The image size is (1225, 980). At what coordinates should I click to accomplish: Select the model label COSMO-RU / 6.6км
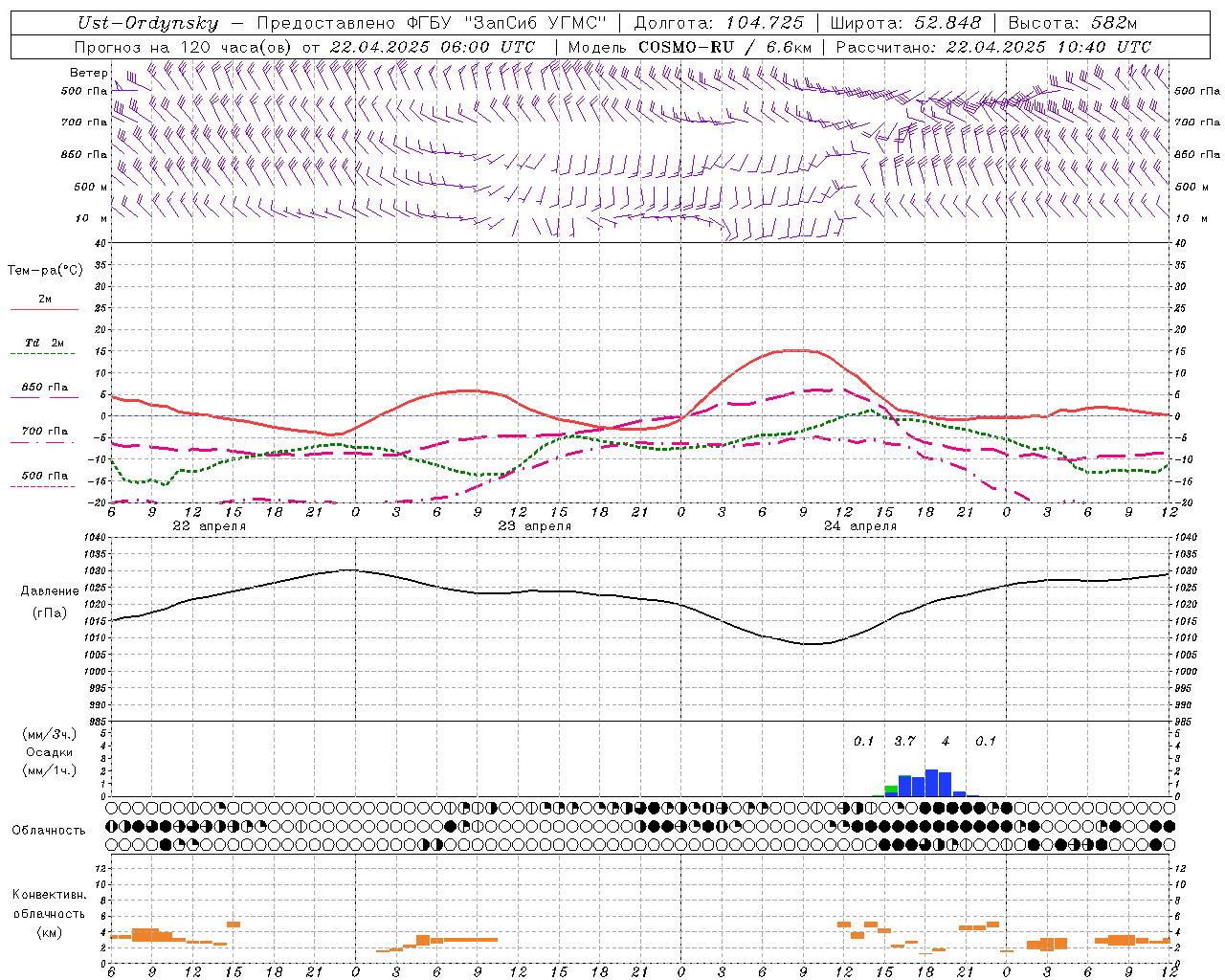pyautogui.click(x=725, y=47)
